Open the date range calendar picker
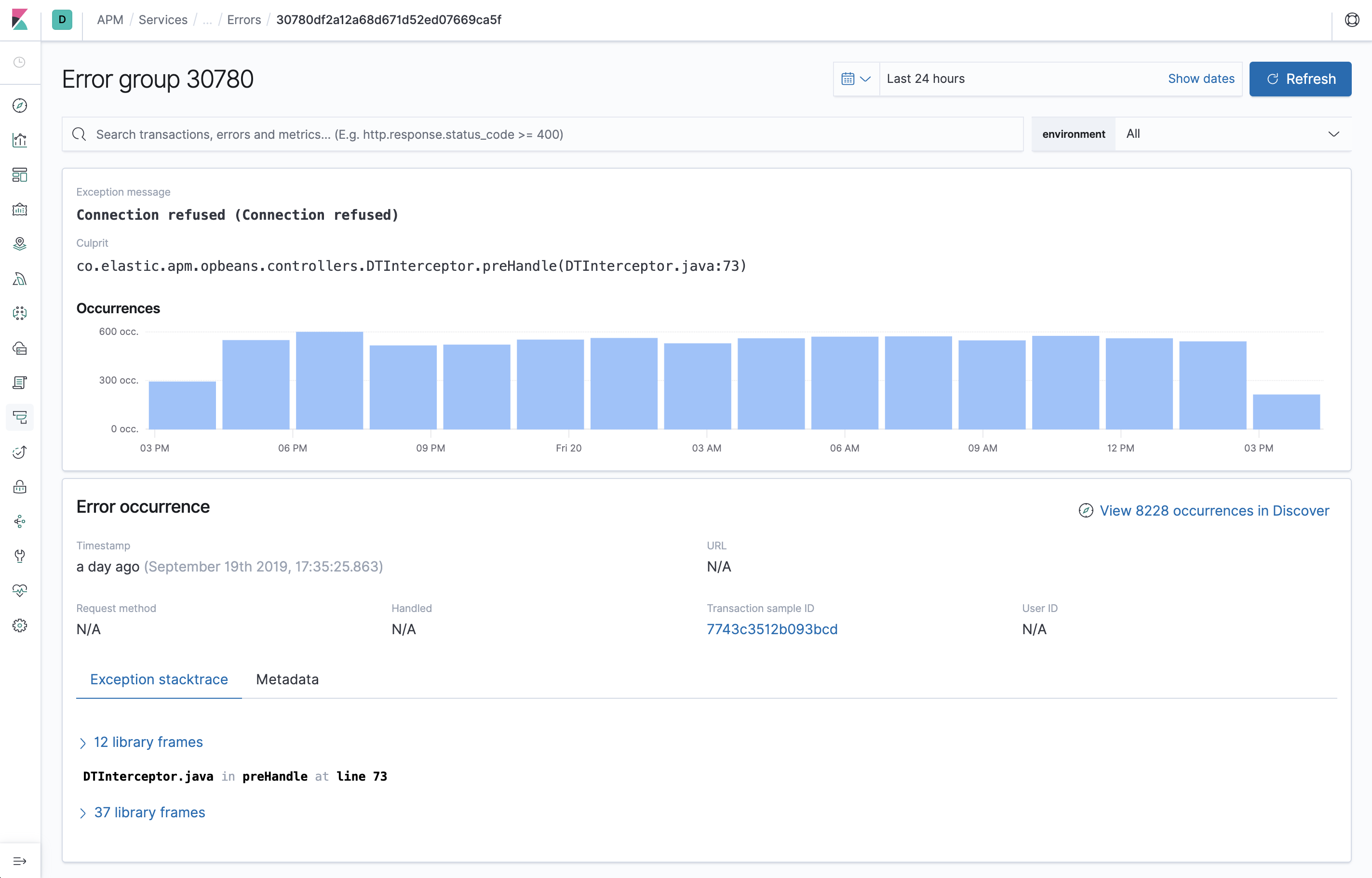The width and height of the screenshot is (1372, 878). coord(855,78)
